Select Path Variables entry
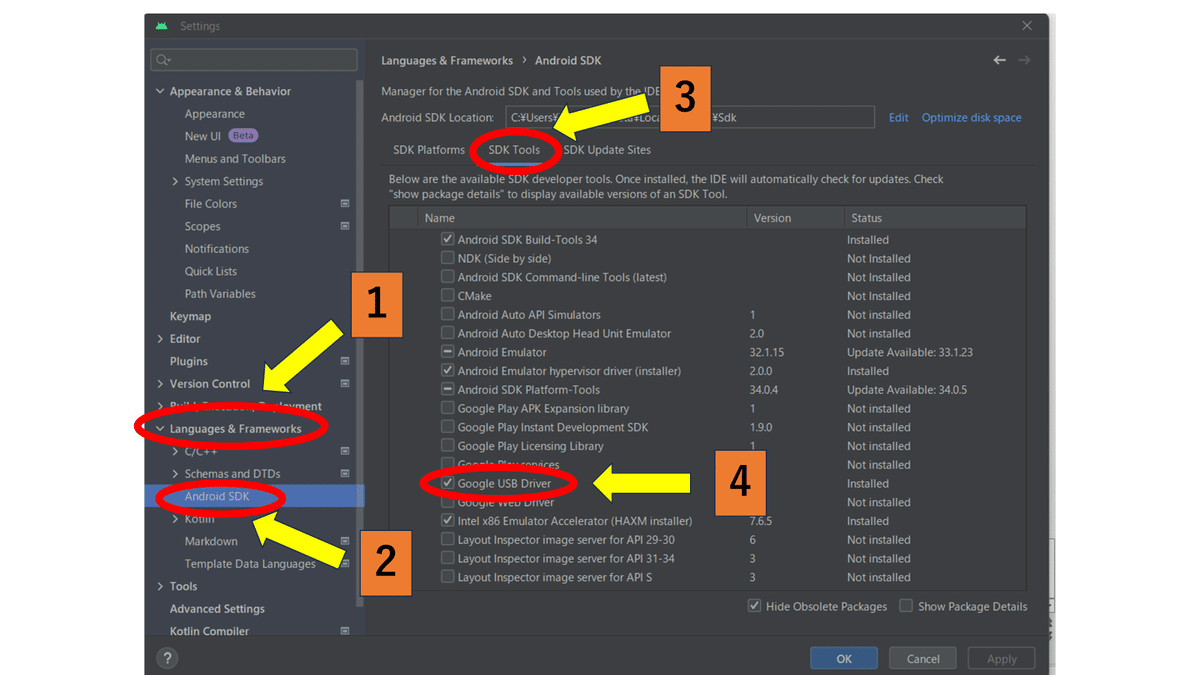 point(220,294)
